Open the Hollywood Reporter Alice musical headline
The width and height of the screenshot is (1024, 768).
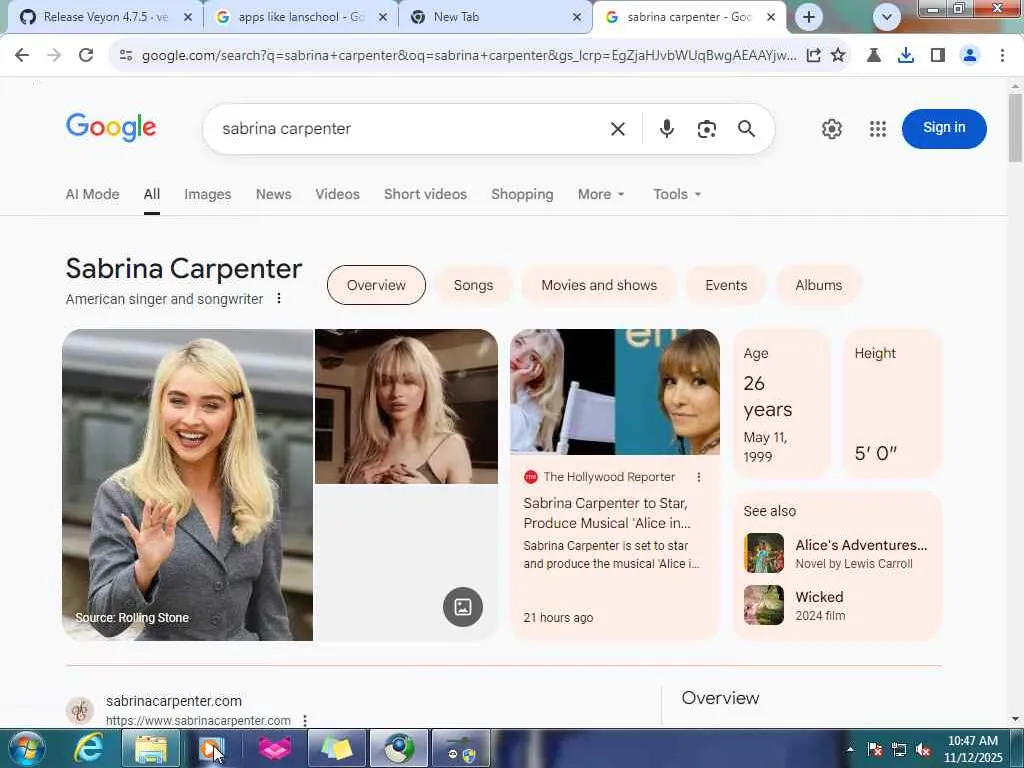[607, 513]
